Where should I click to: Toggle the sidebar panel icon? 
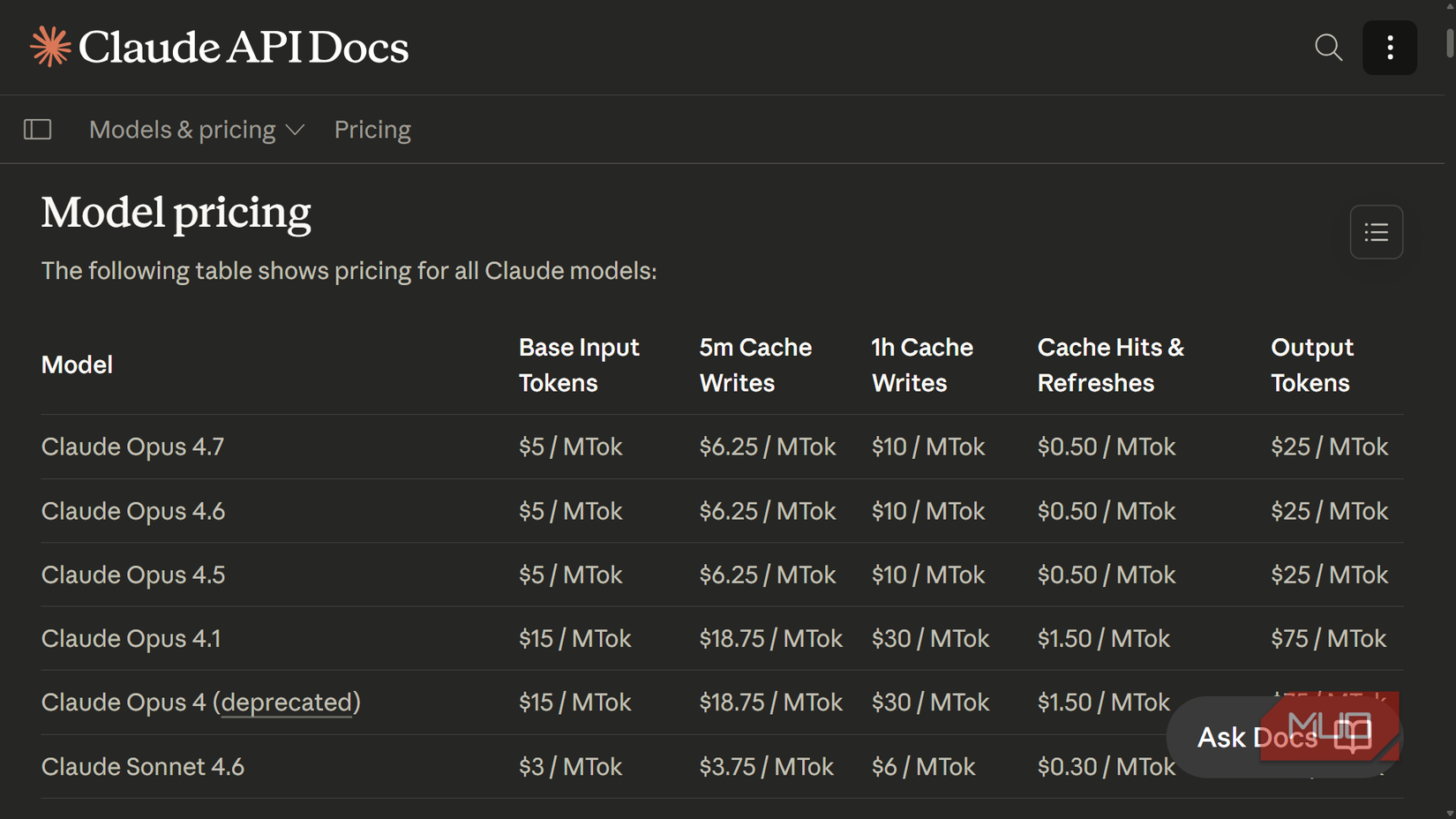[37, 130]
